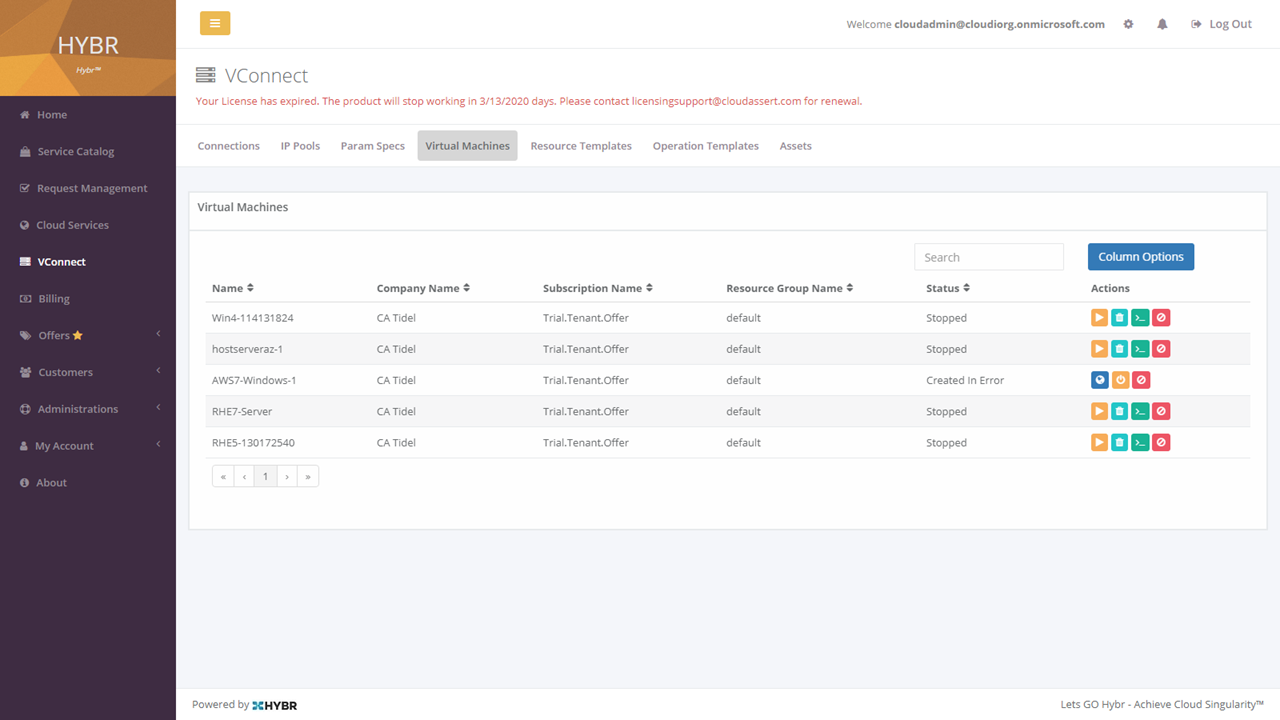Sort table by Resource Group Name column

coord(790,288)
